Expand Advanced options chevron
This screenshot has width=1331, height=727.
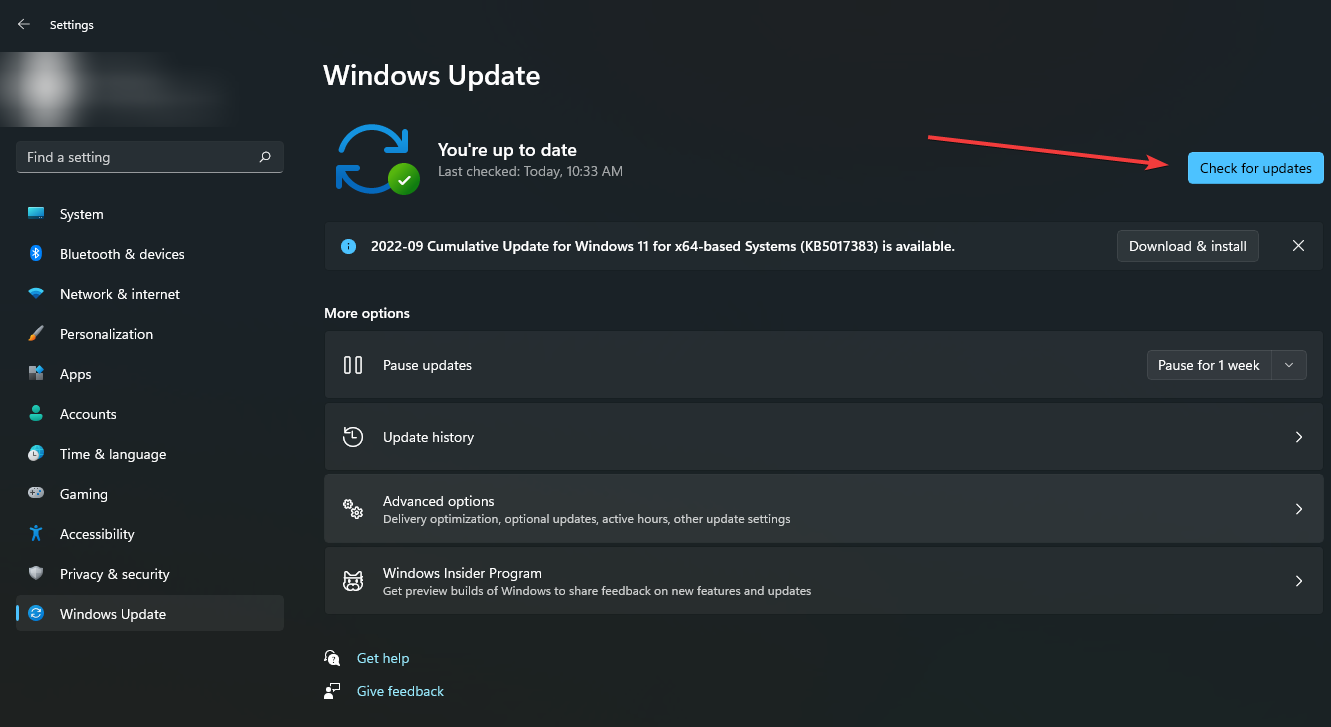[1299, 509]
